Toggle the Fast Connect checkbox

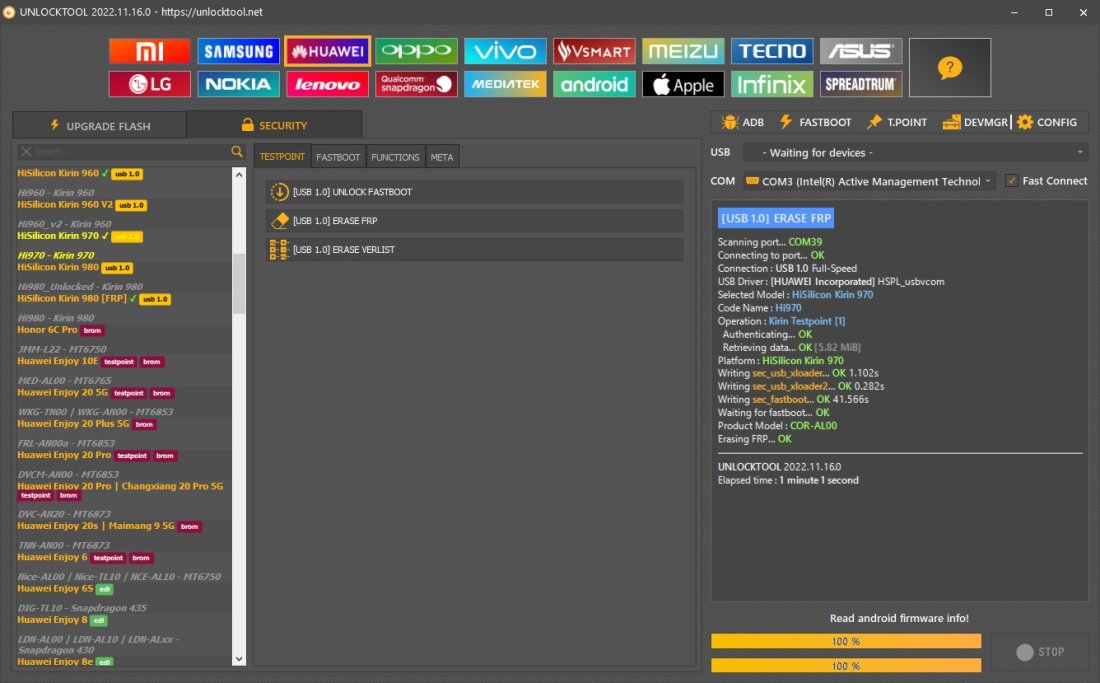click(1012, 181)
